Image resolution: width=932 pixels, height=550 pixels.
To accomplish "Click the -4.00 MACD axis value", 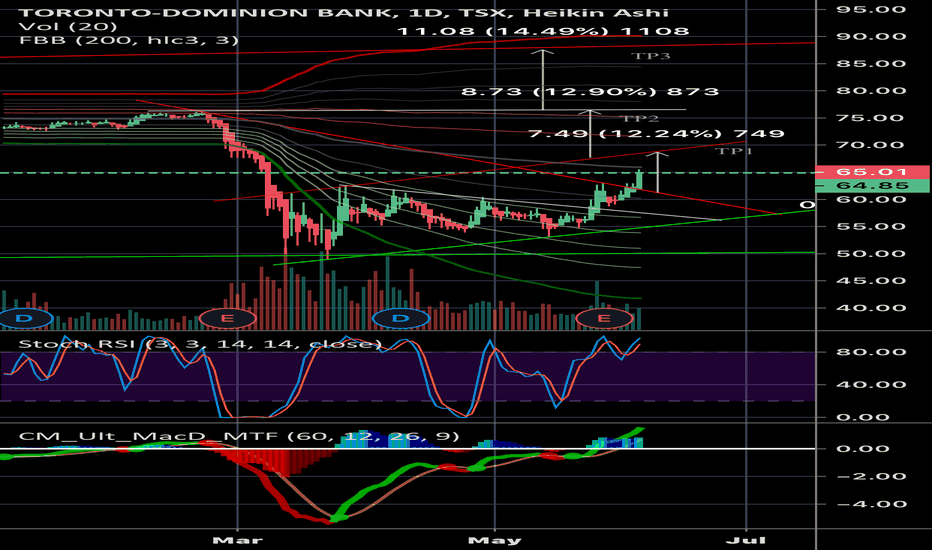I will (871, 504).
